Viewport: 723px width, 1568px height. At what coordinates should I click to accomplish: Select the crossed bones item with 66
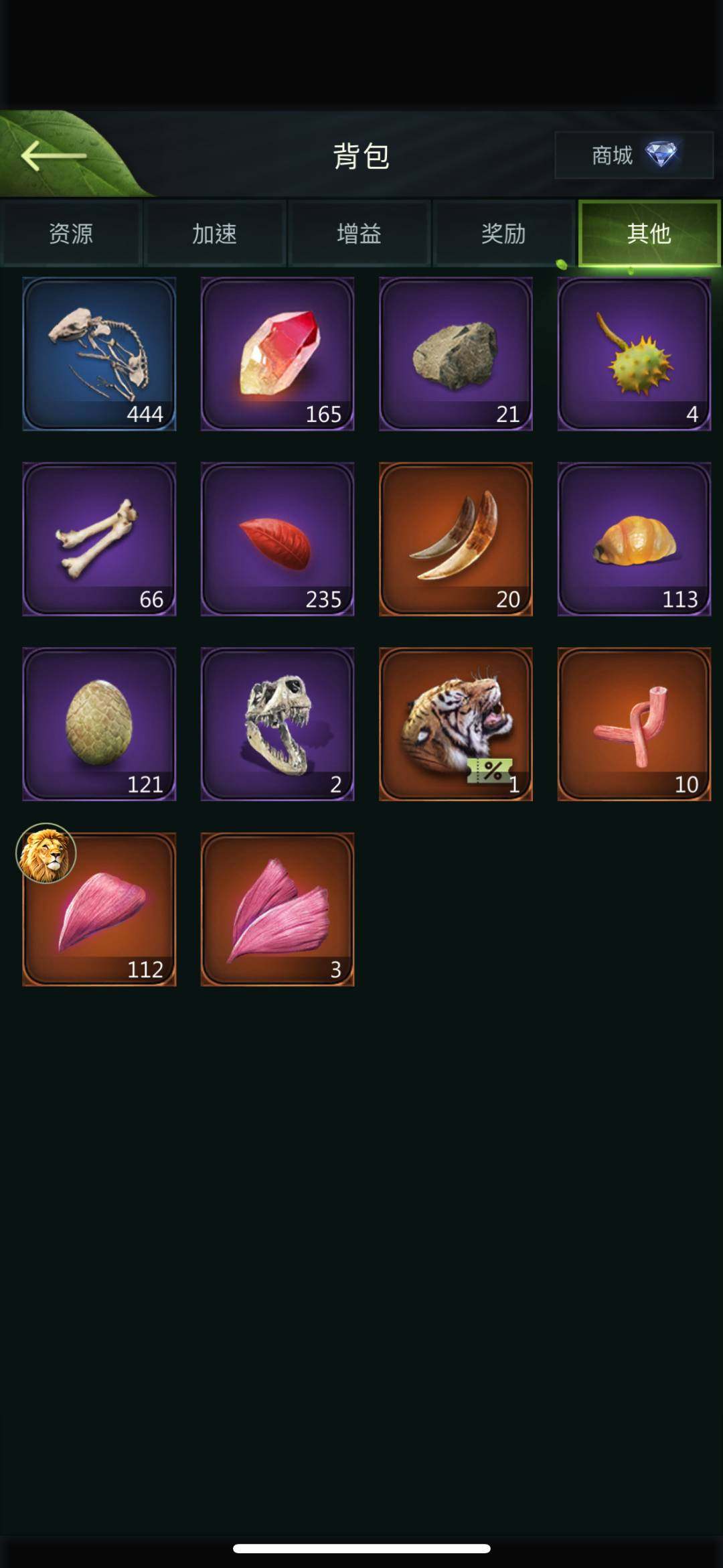pos(99,539)
